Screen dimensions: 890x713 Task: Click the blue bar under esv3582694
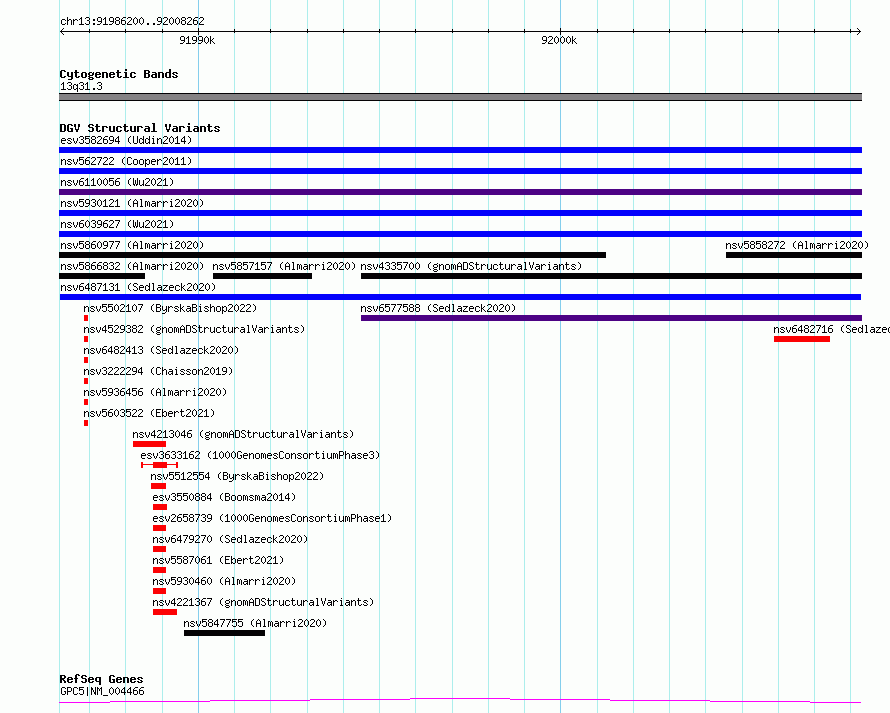coord(460,150)
